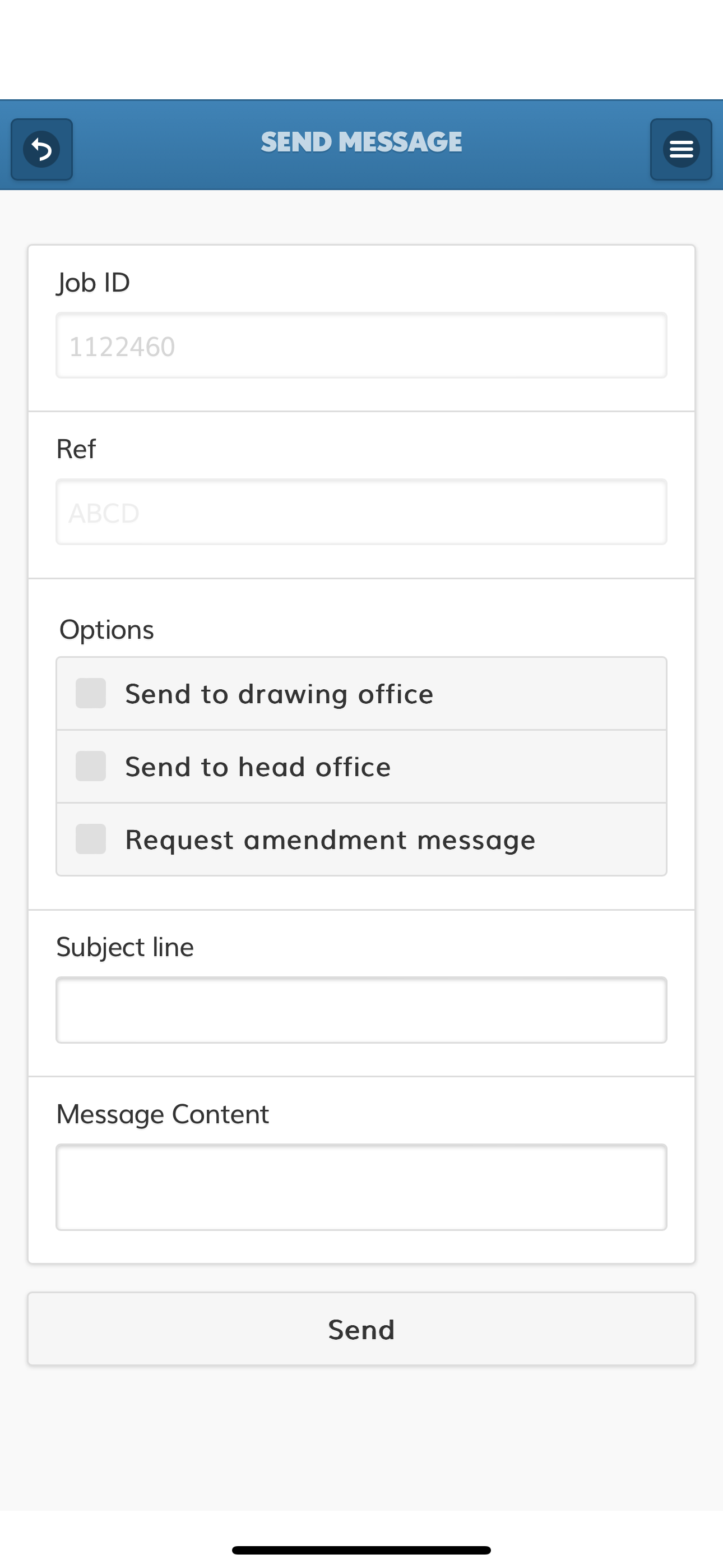Enable Send to drawing office checkbox
The height and width of the screenshot is (1568, 723).
tap(91, 693)
